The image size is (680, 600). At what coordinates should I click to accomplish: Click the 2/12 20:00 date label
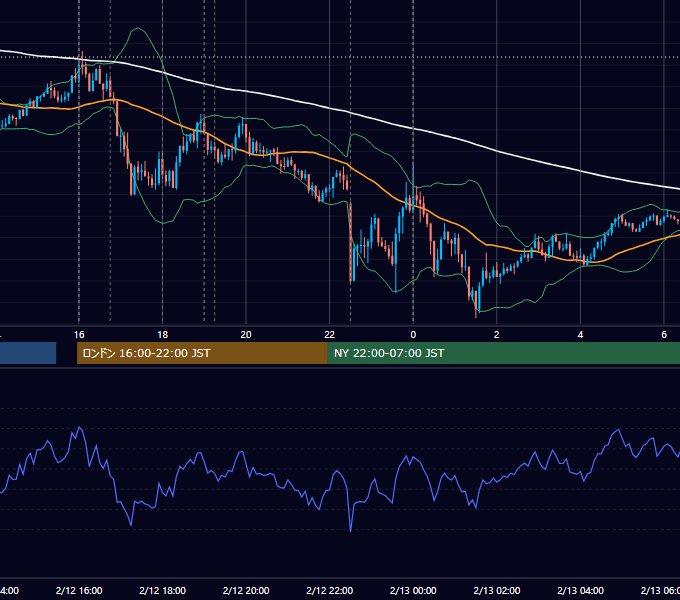(246, 590)
